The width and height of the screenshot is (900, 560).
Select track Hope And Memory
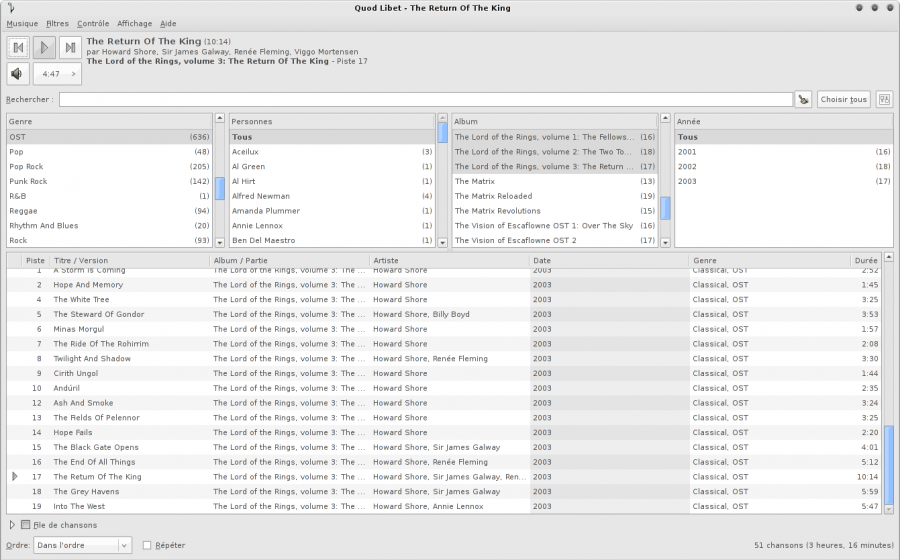(x=444, y=285)
